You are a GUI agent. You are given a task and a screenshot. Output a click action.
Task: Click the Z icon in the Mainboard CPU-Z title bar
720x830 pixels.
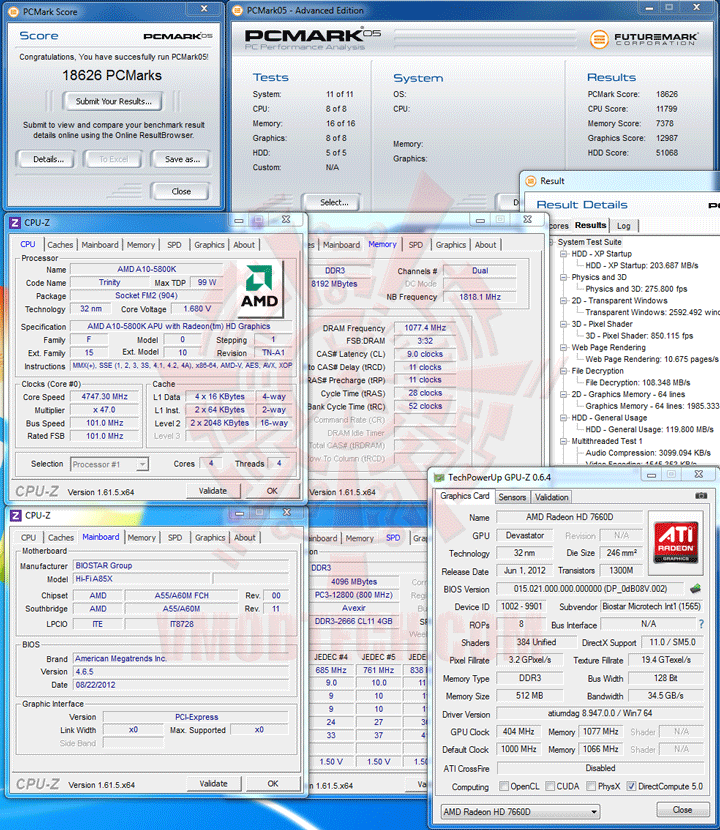[16, 516]
